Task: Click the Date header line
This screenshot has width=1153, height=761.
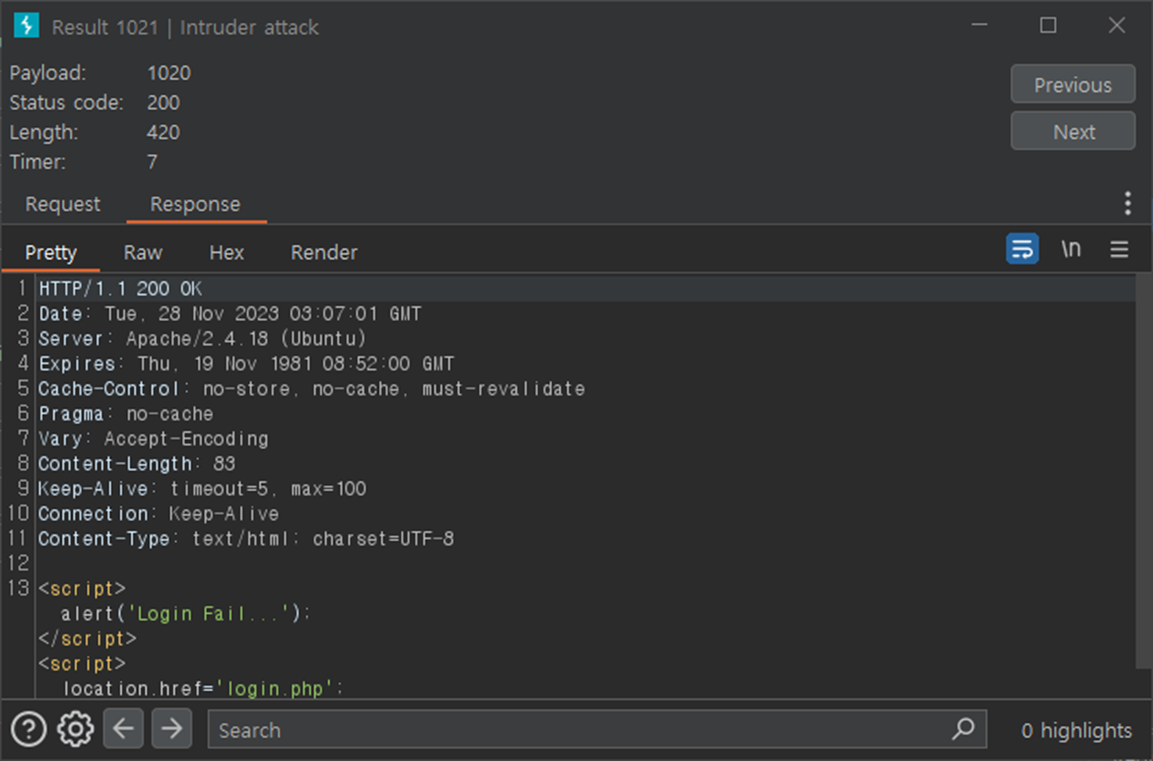Action: click(x=230, y=314)
